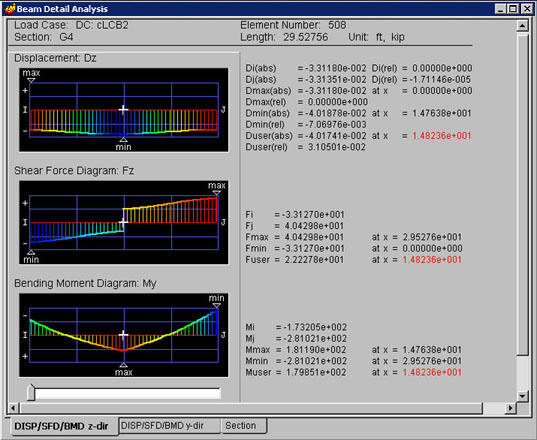Click the Element Number 508 text
Screen dimensions: 537x440
coord(293,25)
